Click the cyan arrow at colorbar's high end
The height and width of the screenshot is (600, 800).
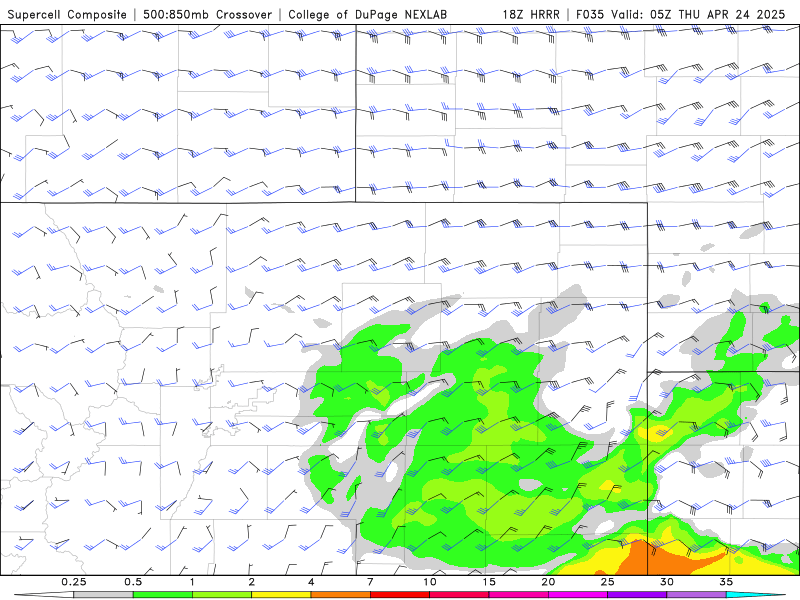755,595
